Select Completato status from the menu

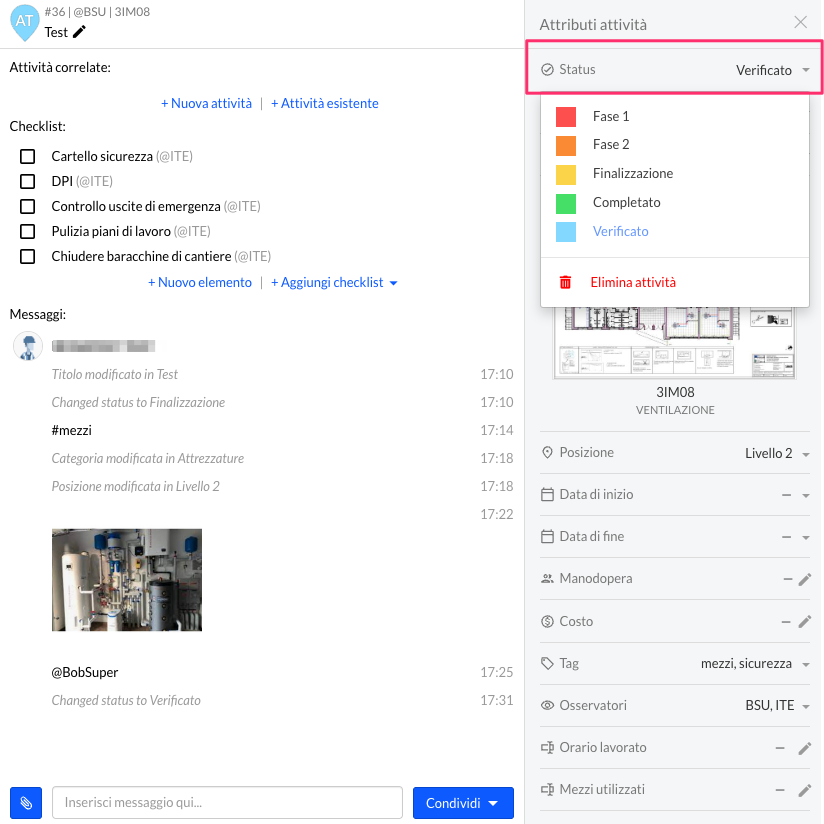pyautogui.click(x=626, y=202)
